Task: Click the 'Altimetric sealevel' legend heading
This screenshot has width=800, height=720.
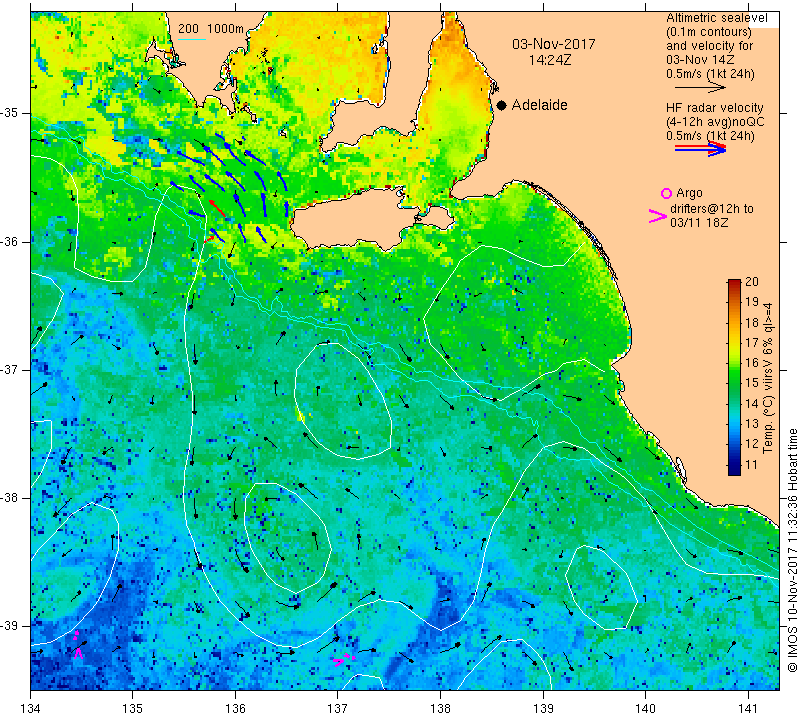Action: [716, 18]
